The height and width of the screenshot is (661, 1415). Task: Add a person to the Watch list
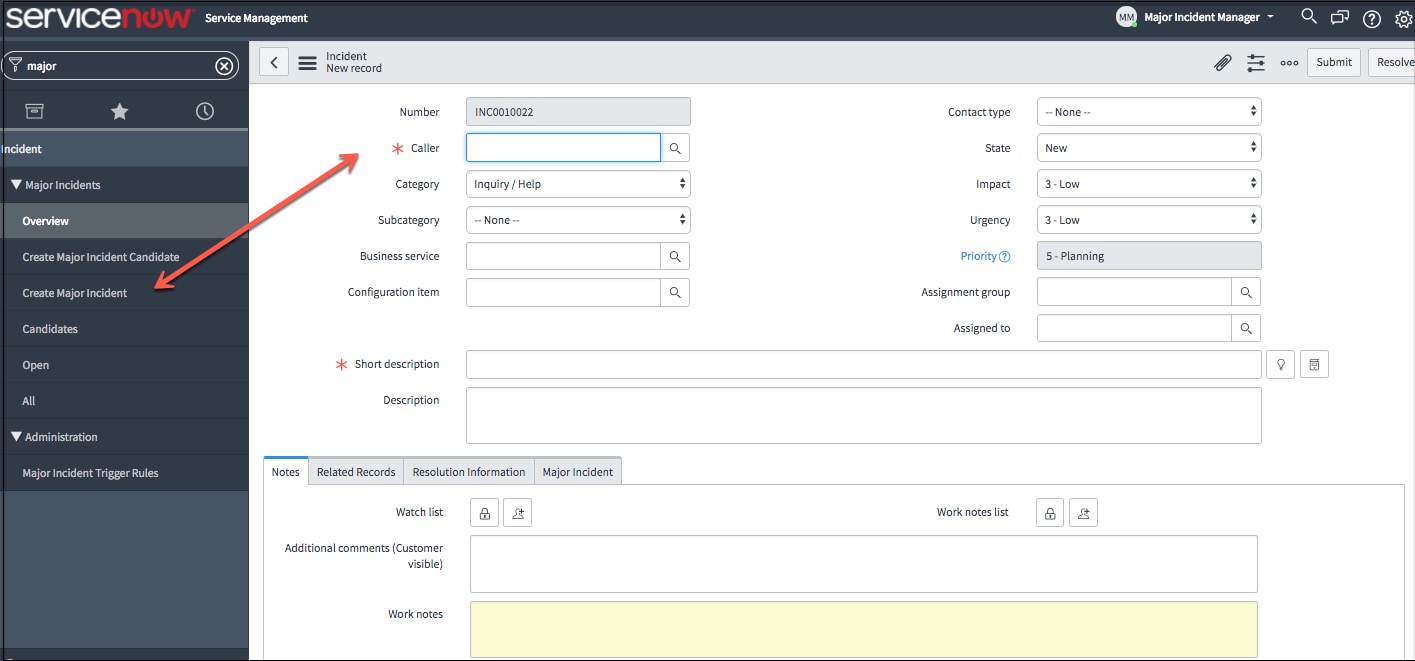point(517,511)
